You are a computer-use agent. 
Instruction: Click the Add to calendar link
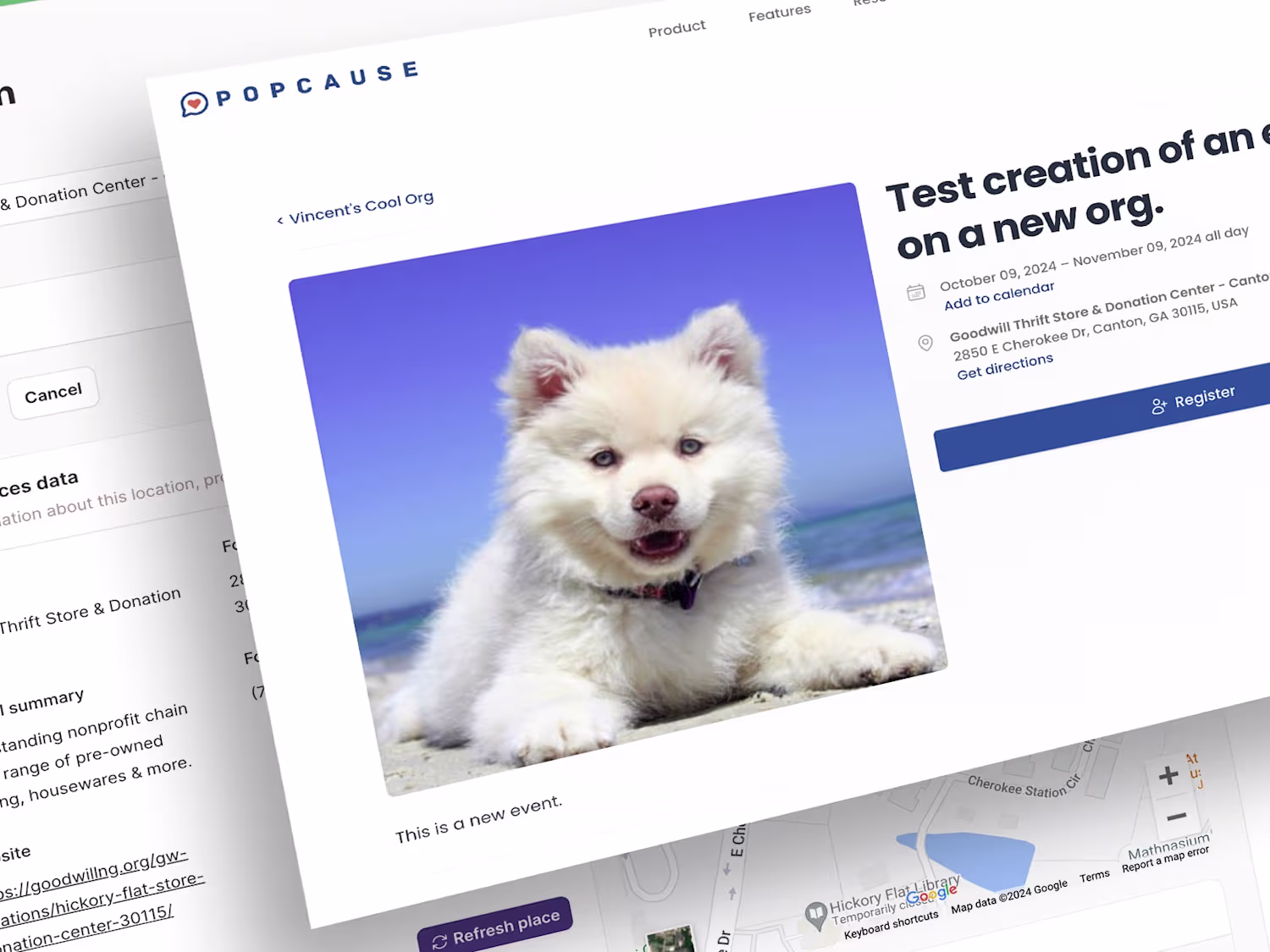999,295
